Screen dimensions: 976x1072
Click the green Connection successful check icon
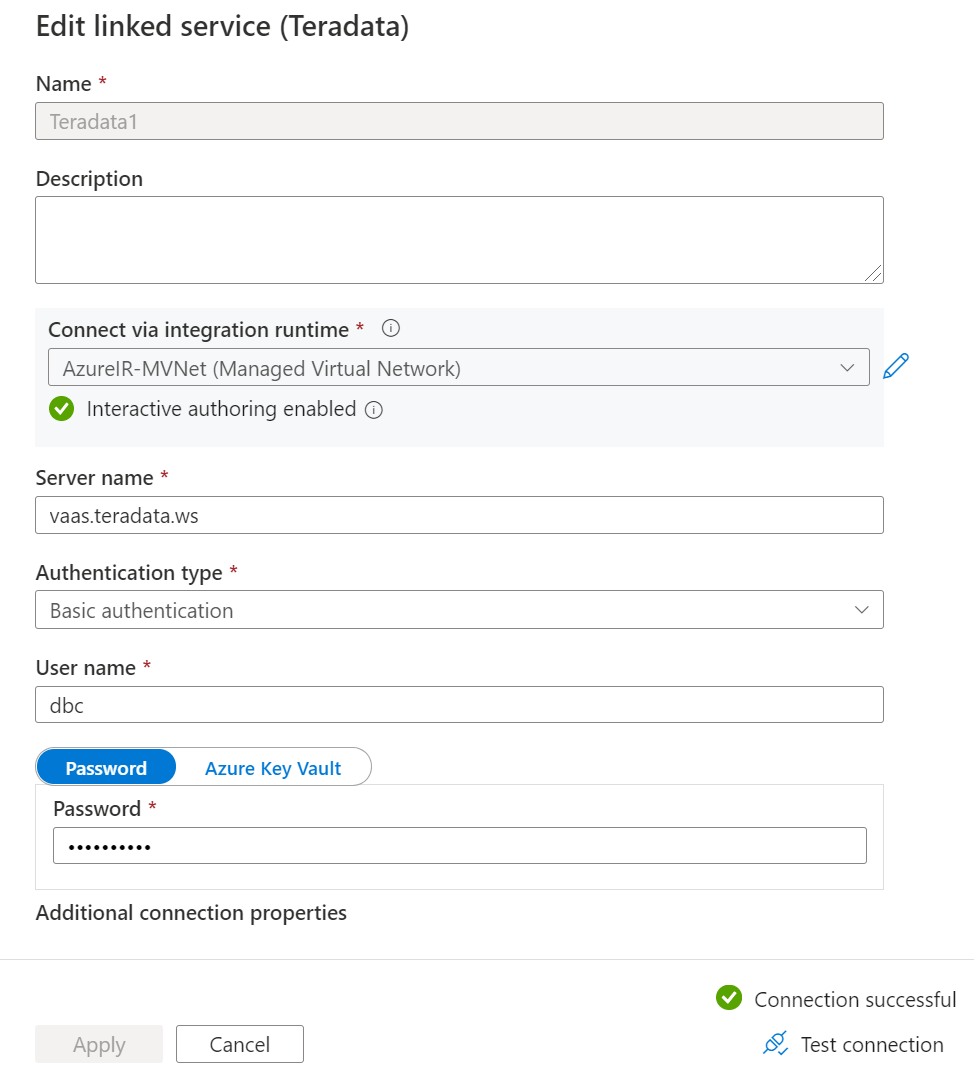[x=729, y=997]
